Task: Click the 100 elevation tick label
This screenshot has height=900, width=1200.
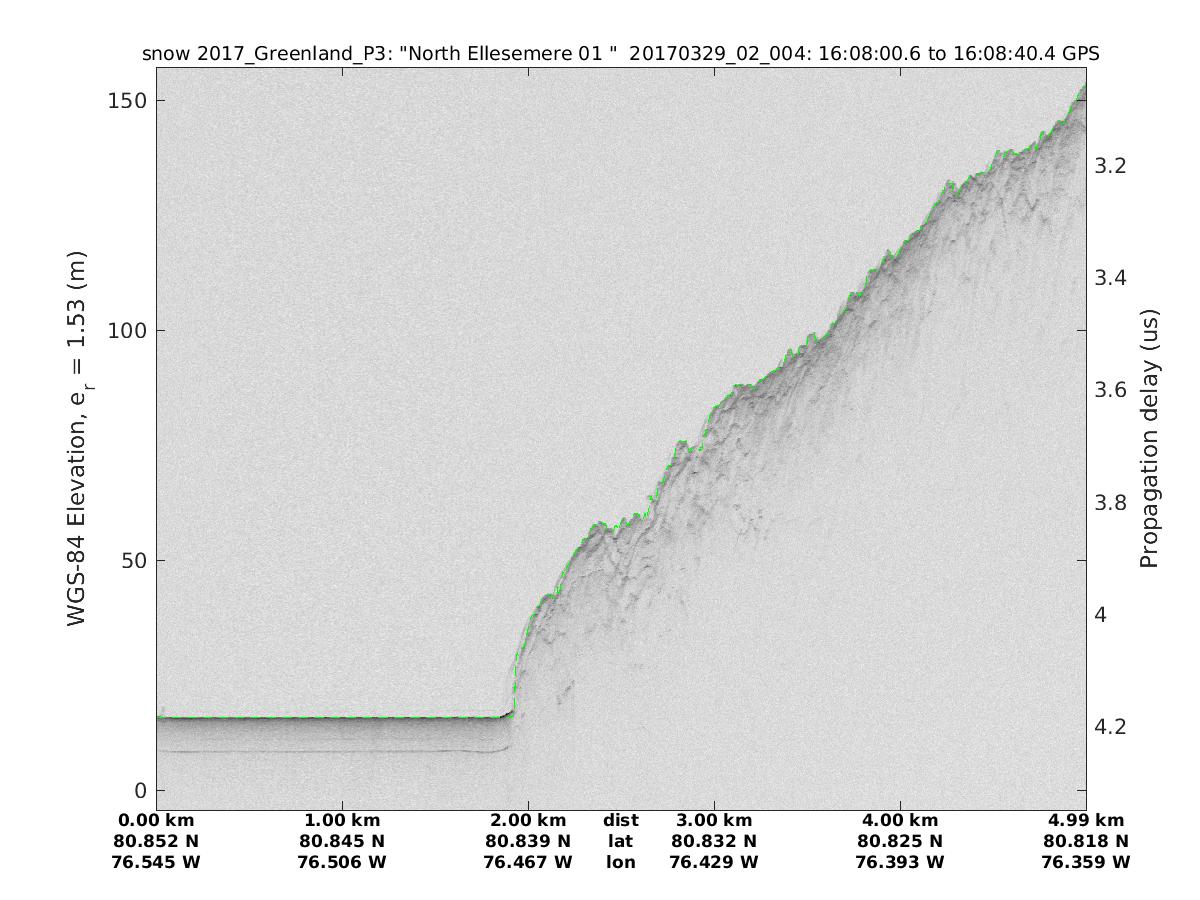Action: [x=127, y=331]
